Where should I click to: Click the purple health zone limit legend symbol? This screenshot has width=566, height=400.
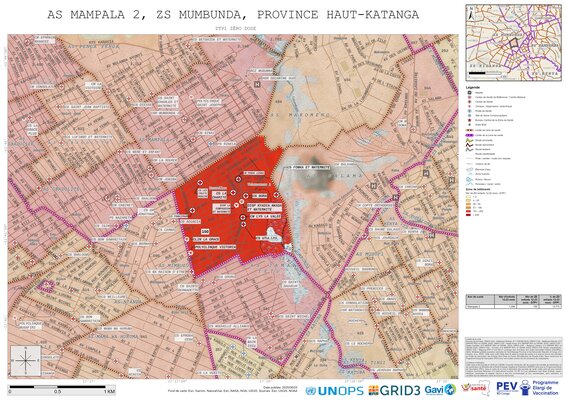[x=469, y=135]
